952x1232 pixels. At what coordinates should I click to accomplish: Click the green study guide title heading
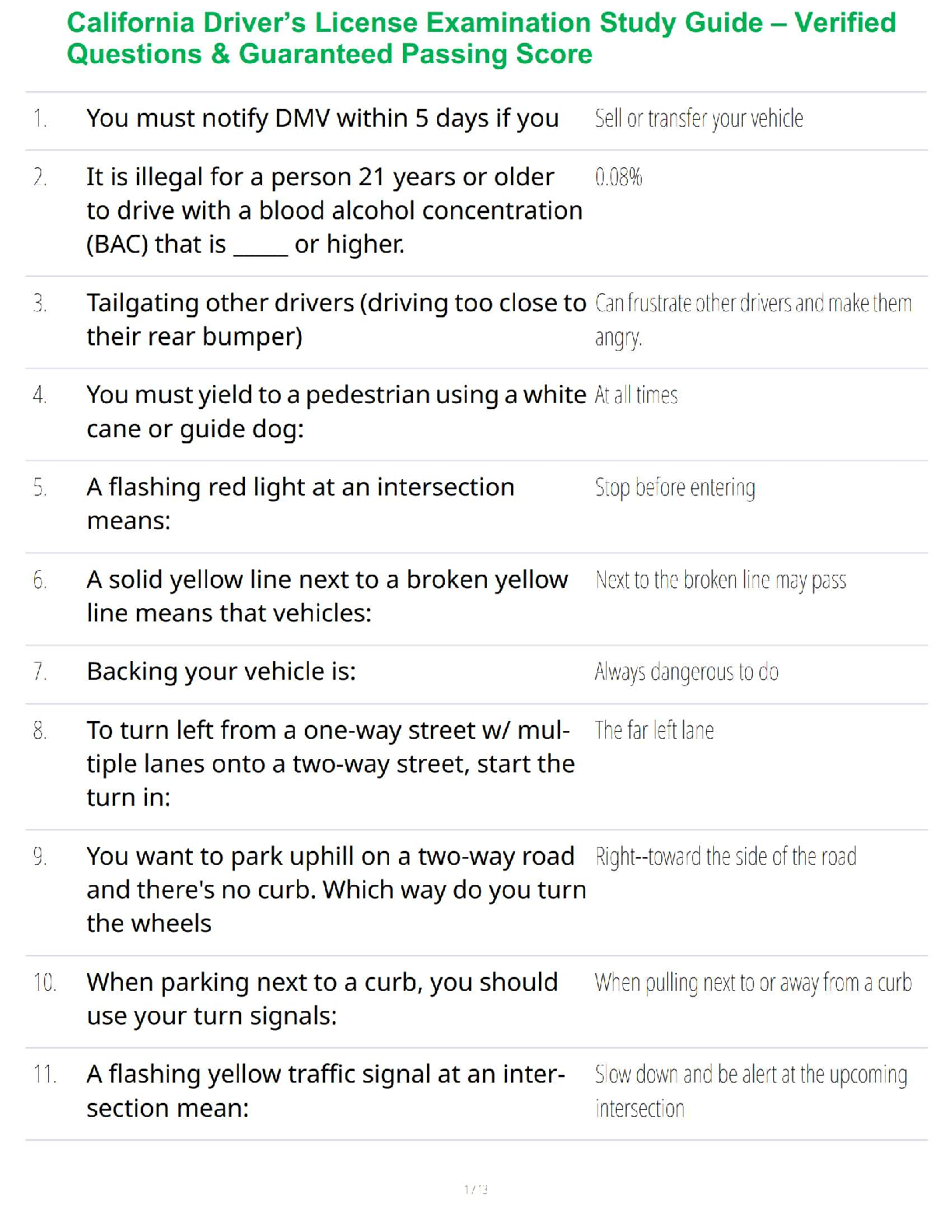[x=481, y=38]
